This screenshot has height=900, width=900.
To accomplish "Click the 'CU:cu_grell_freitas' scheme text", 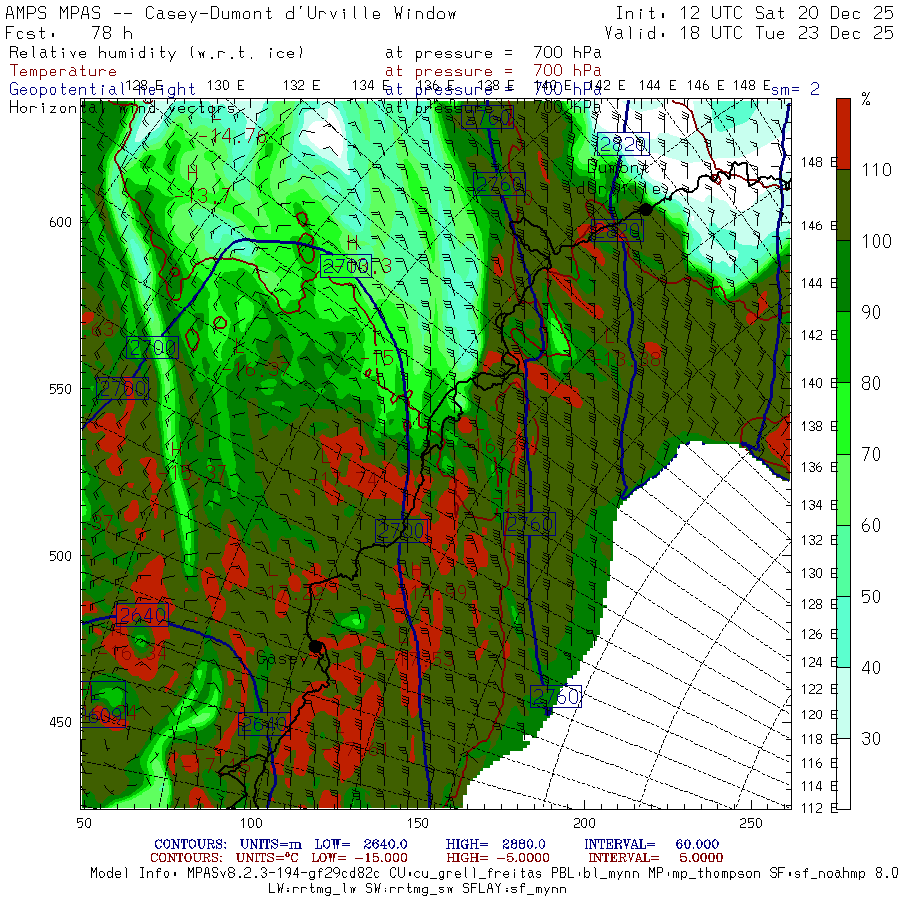I will [x=466, y=874].
